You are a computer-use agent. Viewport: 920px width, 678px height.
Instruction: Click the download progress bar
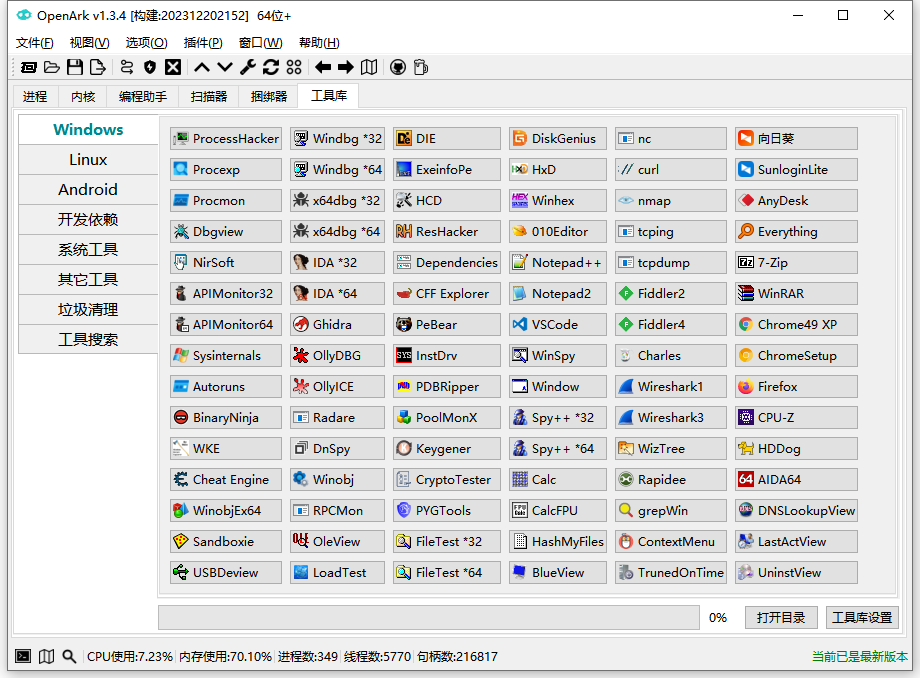click(x=429, y=618)
